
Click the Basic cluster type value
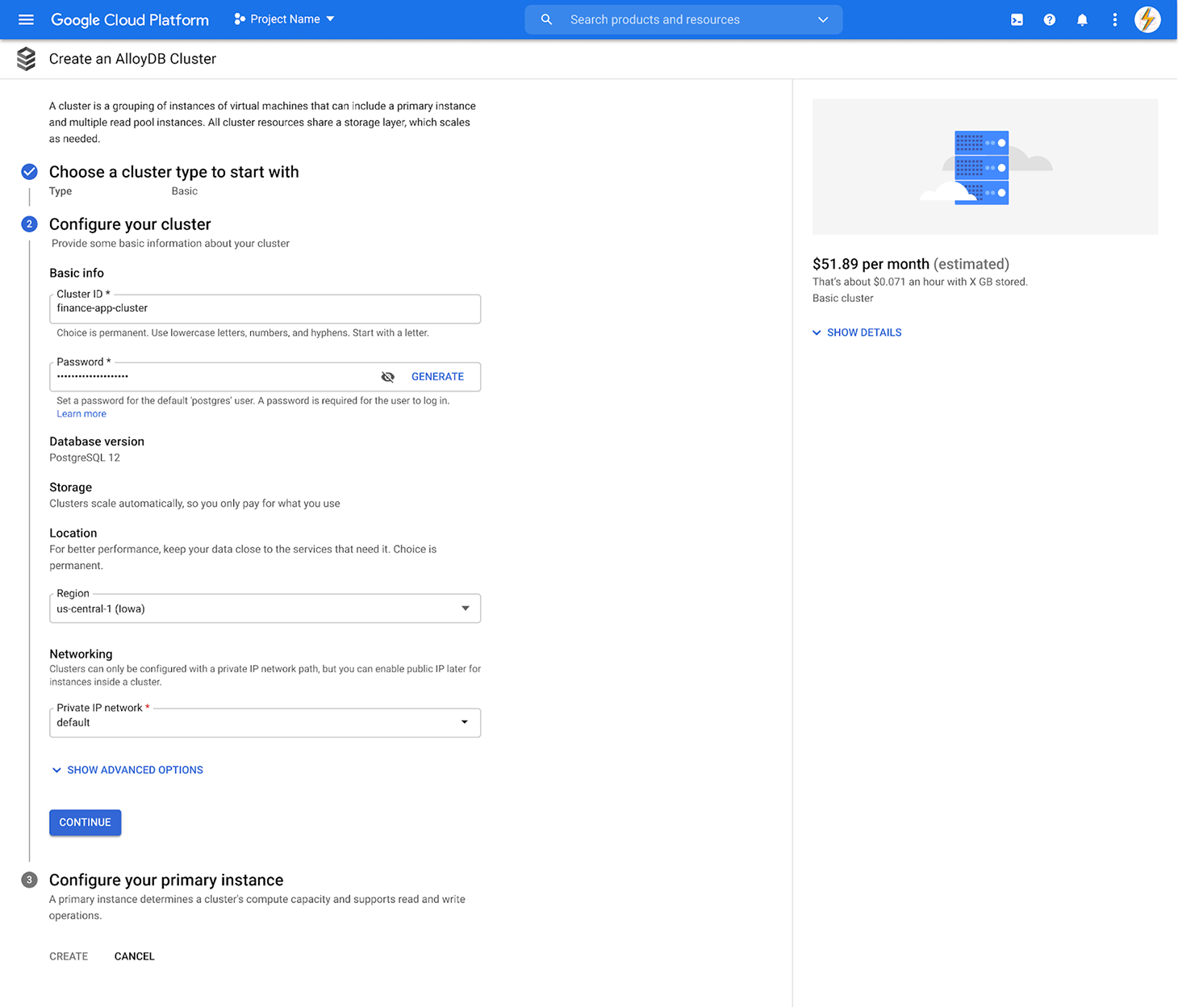185,191
